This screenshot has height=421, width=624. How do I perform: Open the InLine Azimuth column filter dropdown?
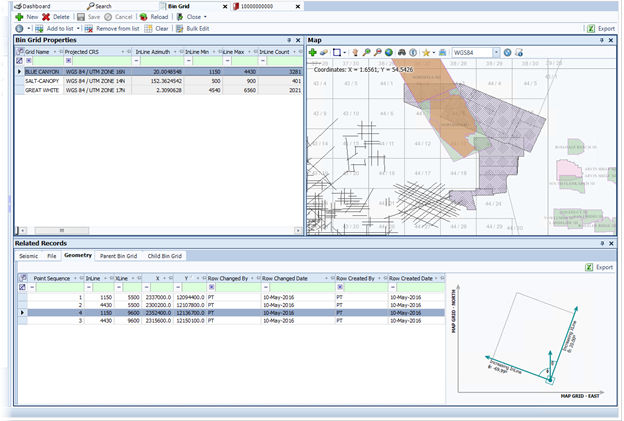tap(175, 52)
